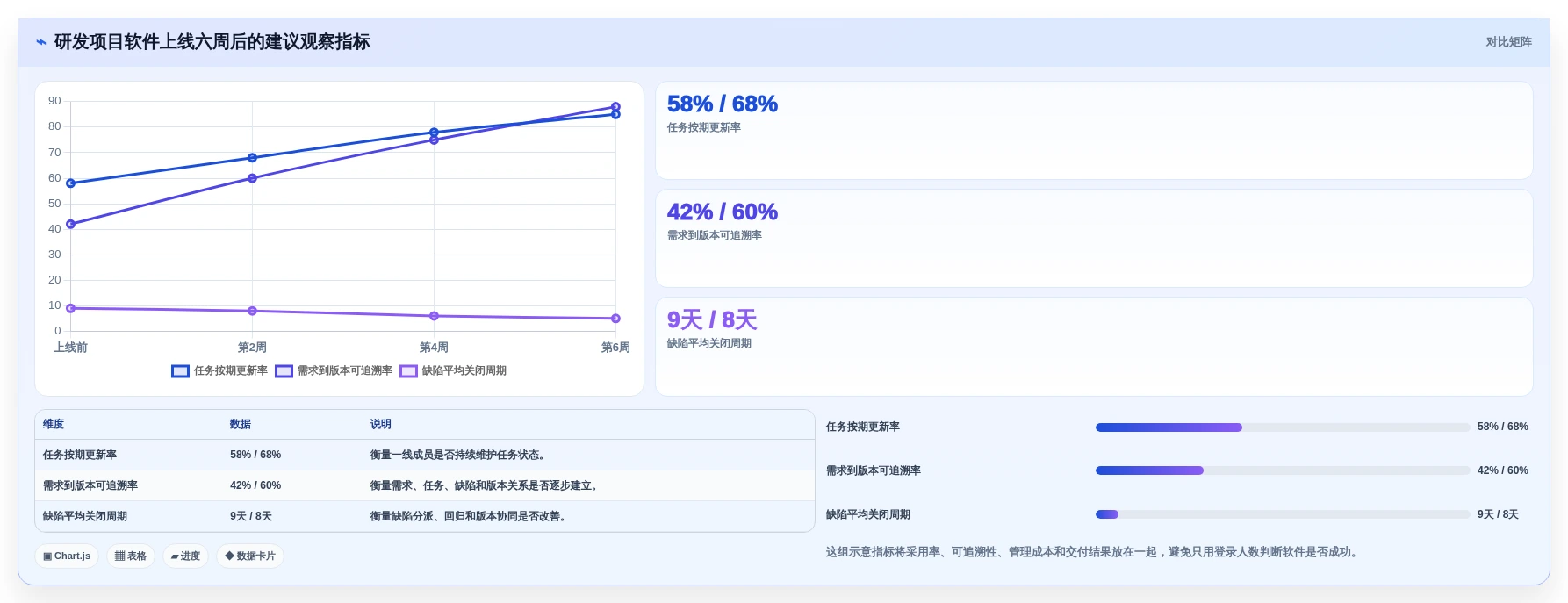1568x603 pixels.
Task: Toggle 需求到版本可追溯率 legend swatch in chart
Action: [284, 371]
